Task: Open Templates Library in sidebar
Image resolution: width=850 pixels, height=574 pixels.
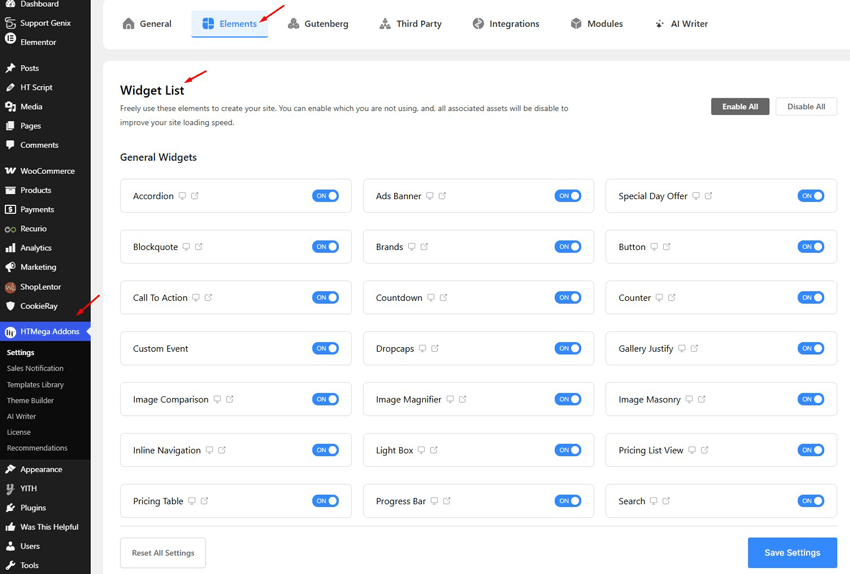Action: 35,385
